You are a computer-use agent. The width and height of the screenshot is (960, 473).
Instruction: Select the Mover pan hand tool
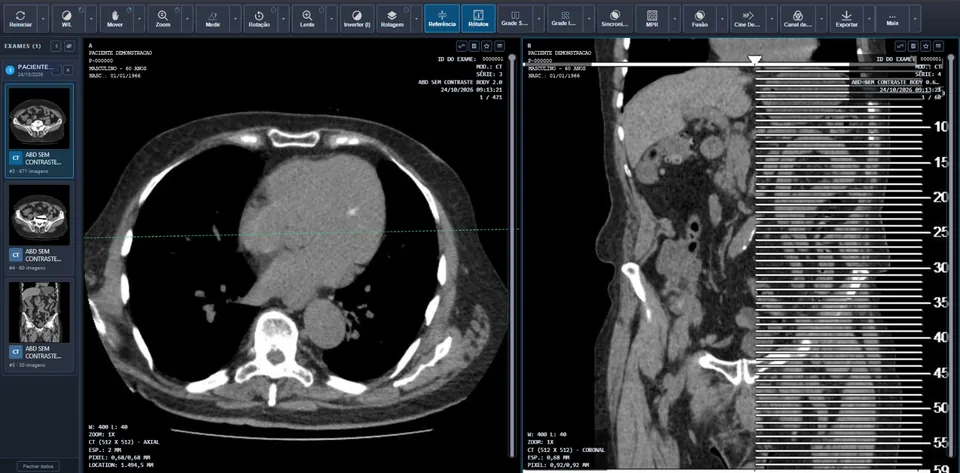click(114, 18)
